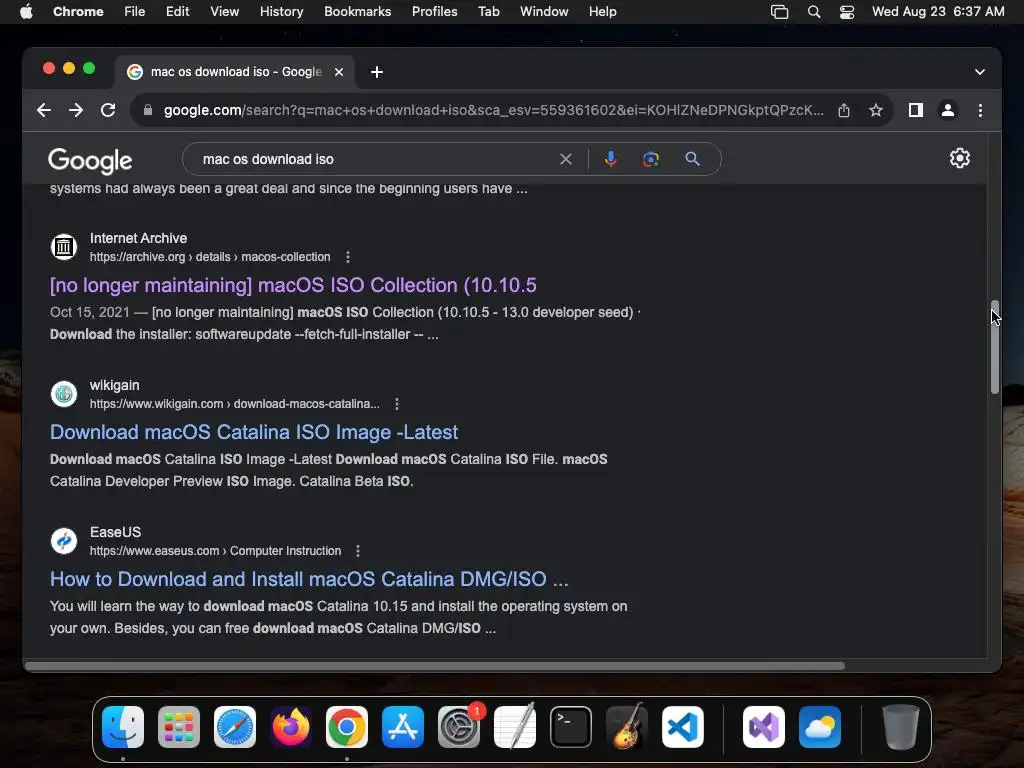Click the wikigain.com result URL
This screenshot has height=768, width=1024.
click(234, 404)
